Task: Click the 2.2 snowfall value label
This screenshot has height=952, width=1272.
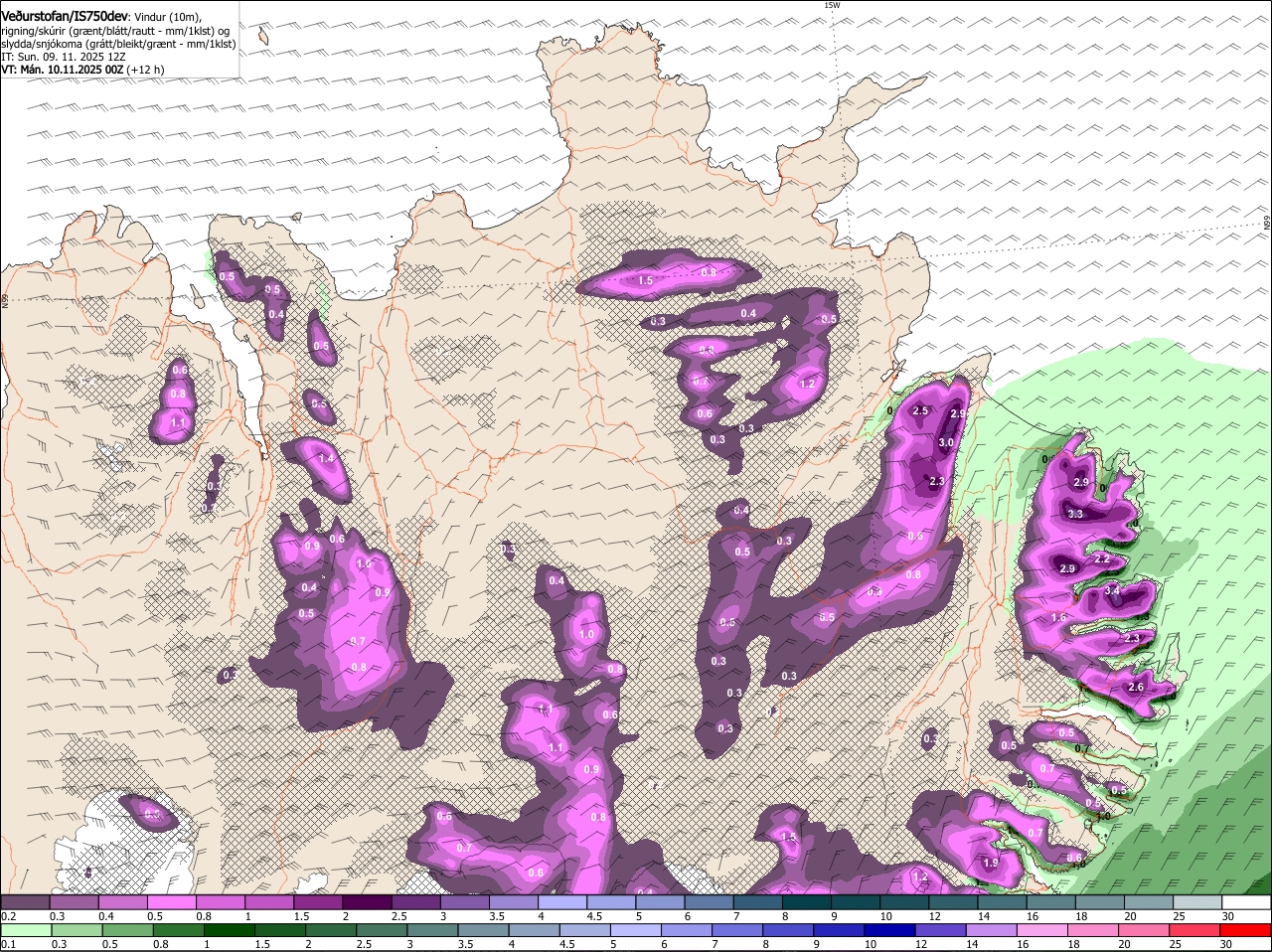Action: click(x=1101, y=559)
